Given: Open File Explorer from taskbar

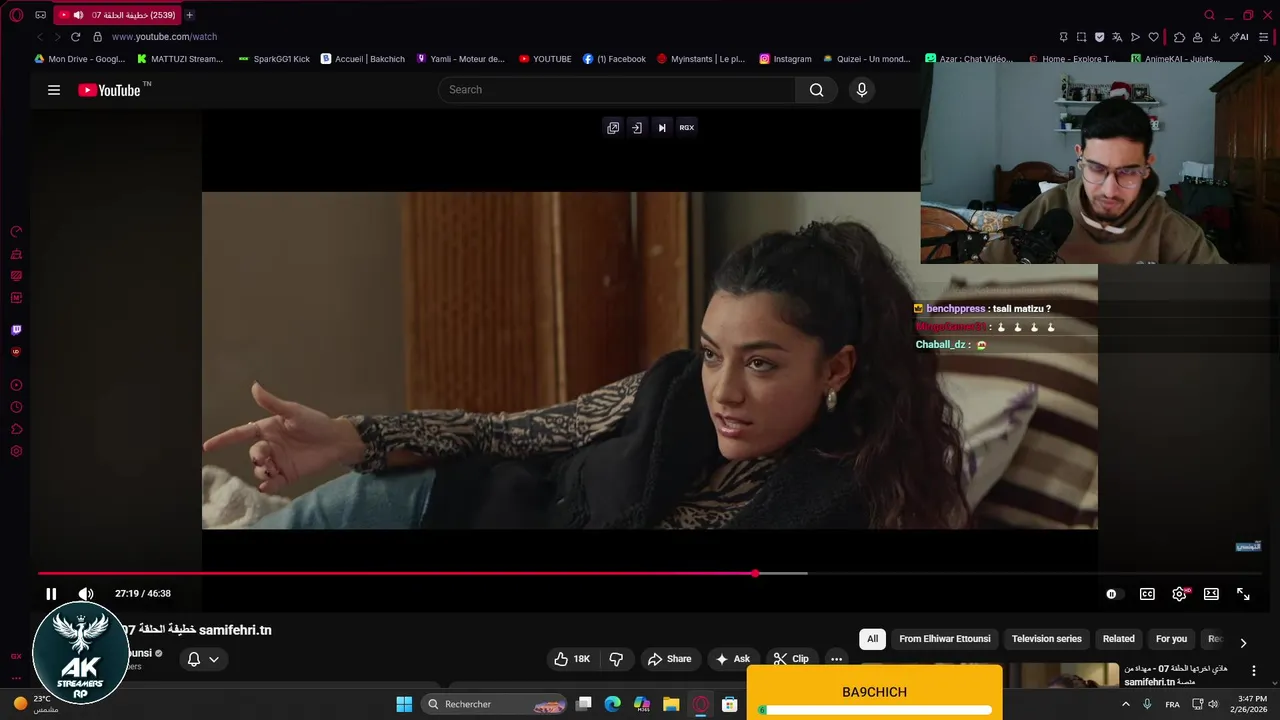Looking at the screenshot, I should pyautogui.click(x=671, y=704).
